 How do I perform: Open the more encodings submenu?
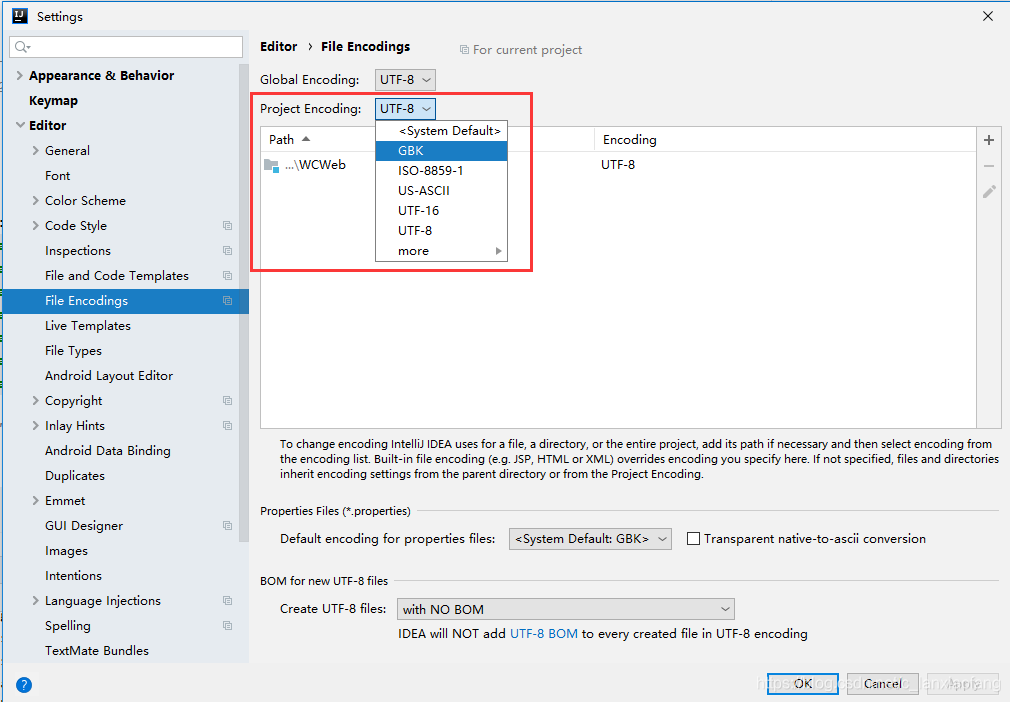[x=441, y=251]
